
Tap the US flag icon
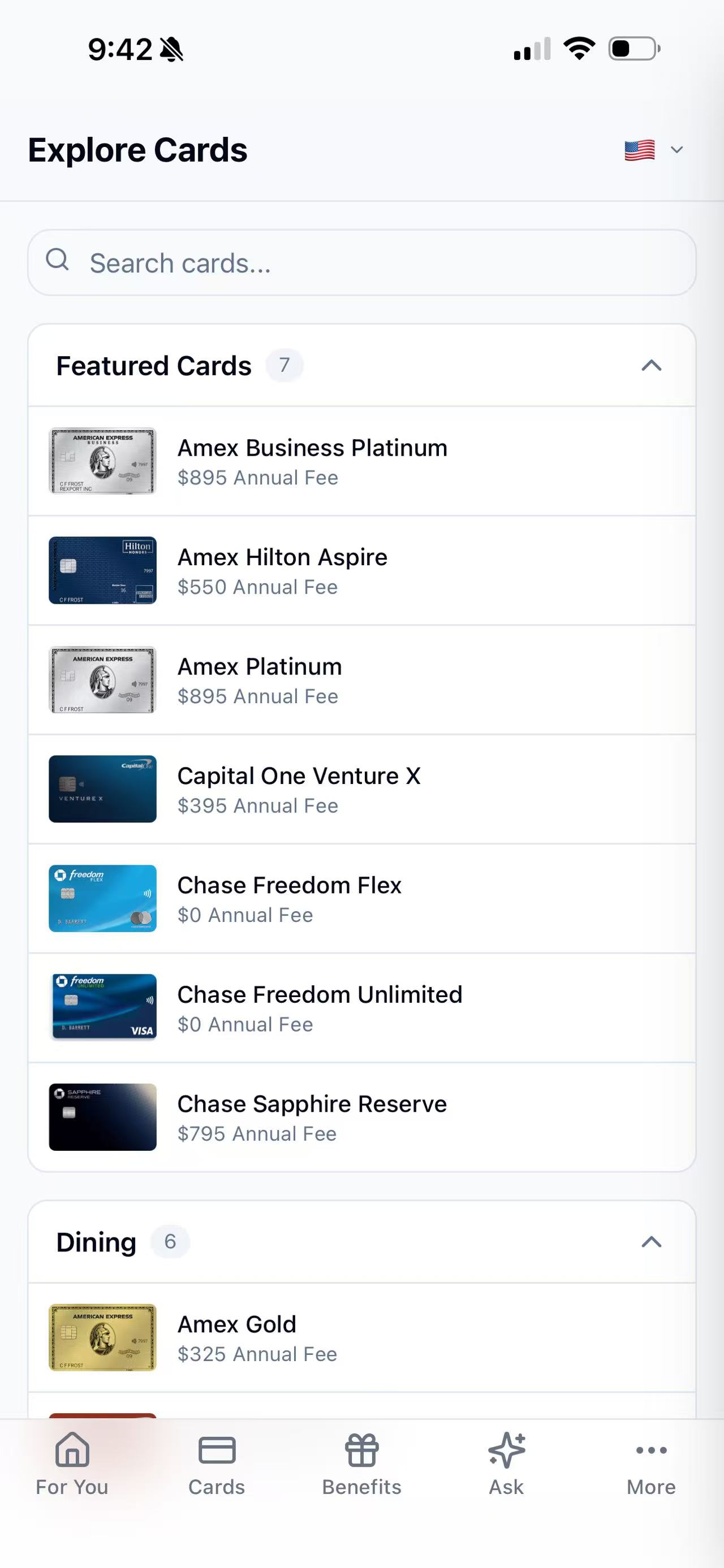(639, 150)
